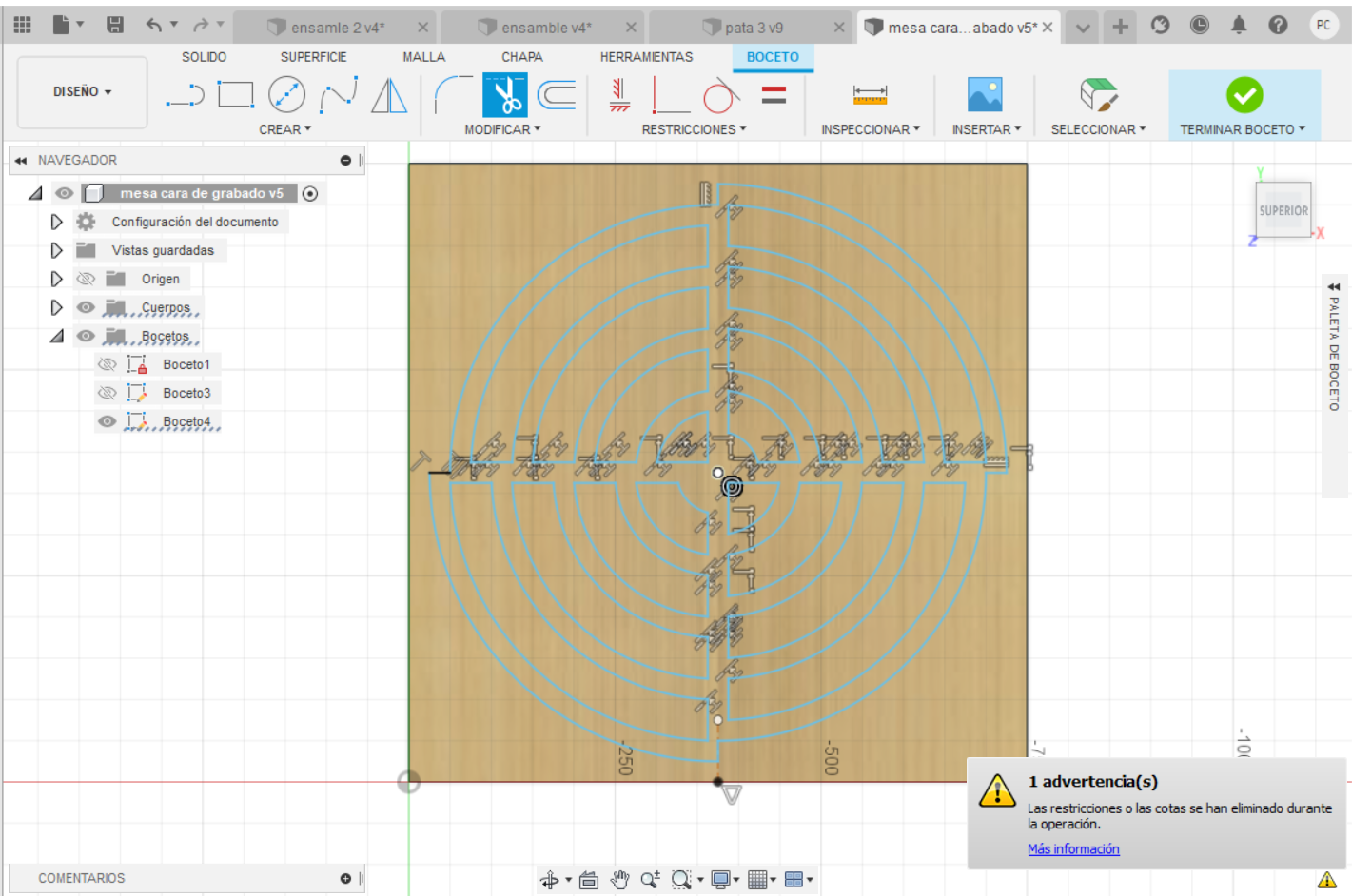Expand the CREAR dropdown menu
The height and width of the screenshot is (896, 1352).
click(x=285, y=129)
